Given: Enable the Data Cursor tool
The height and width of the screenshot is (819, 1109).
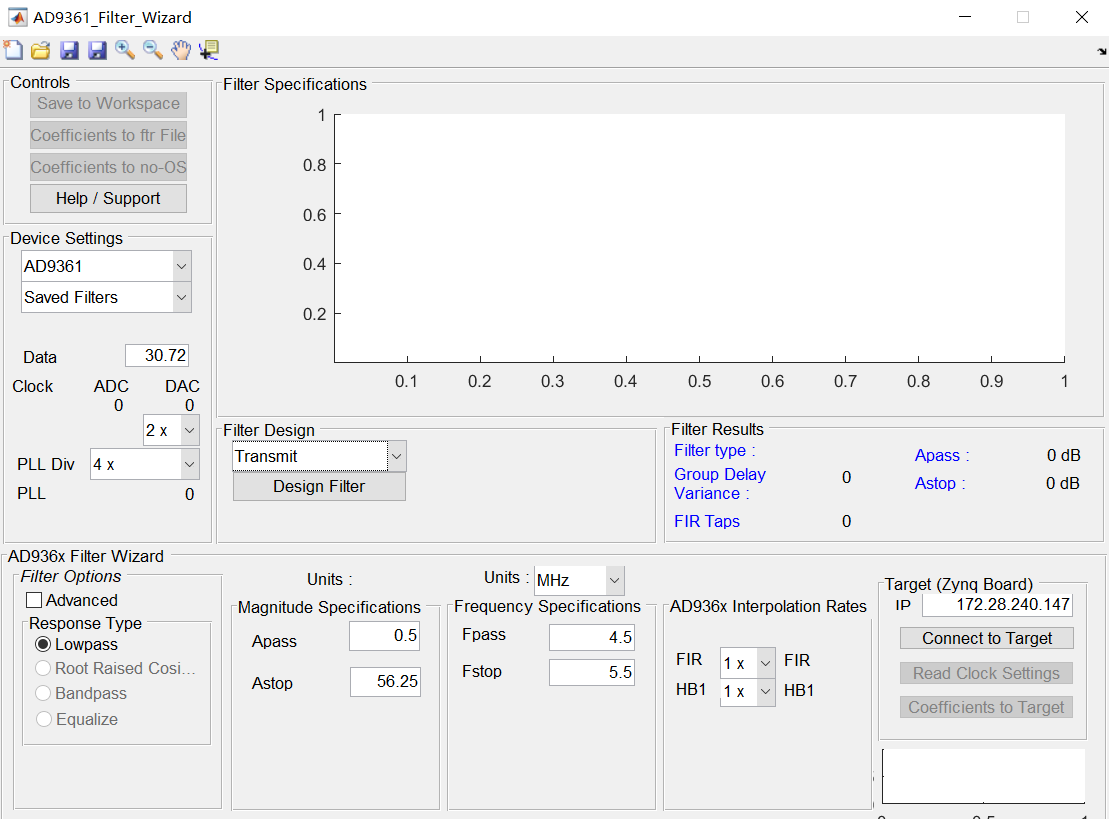Looking at the screenshot, I should [x=209, y=50].
